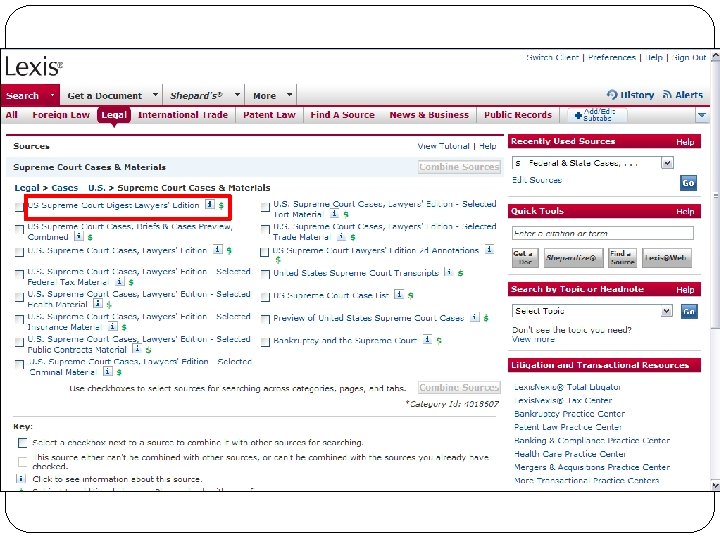Switch to Foreign Law subtab
Viewport: 720px width, 540px height.
(x=61, y=115)
